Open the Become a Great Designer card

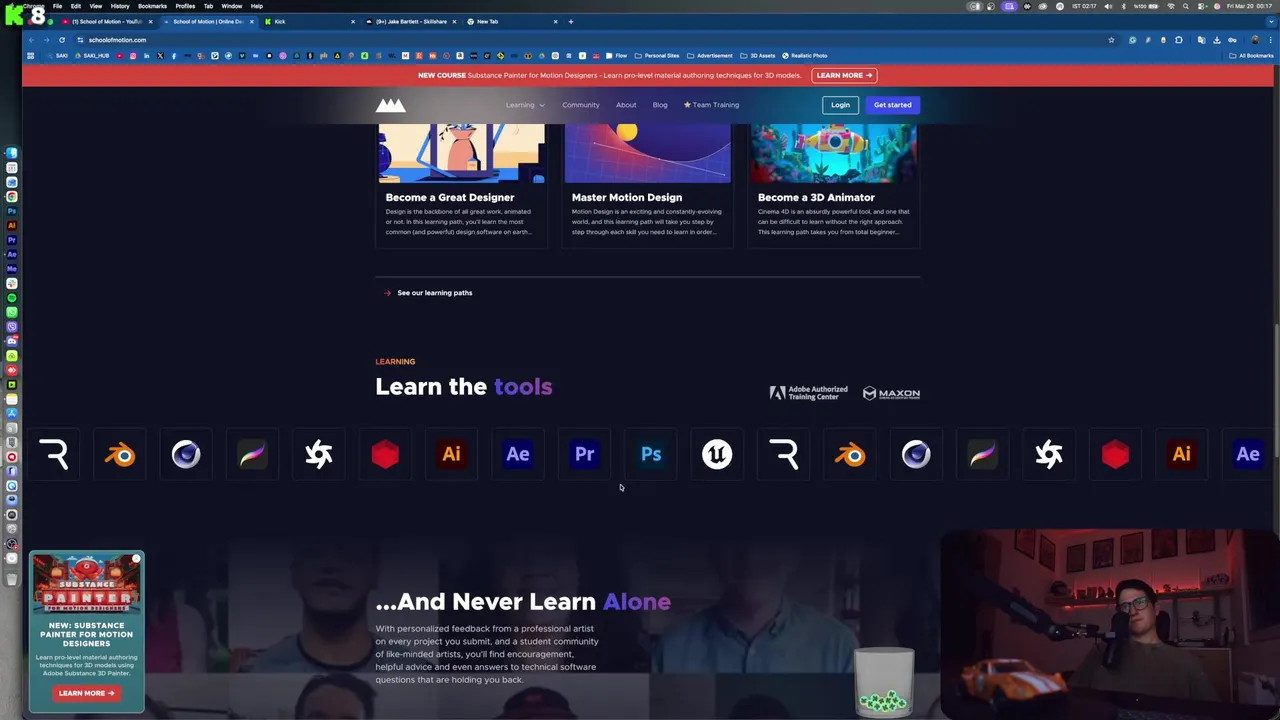(461, 185)
